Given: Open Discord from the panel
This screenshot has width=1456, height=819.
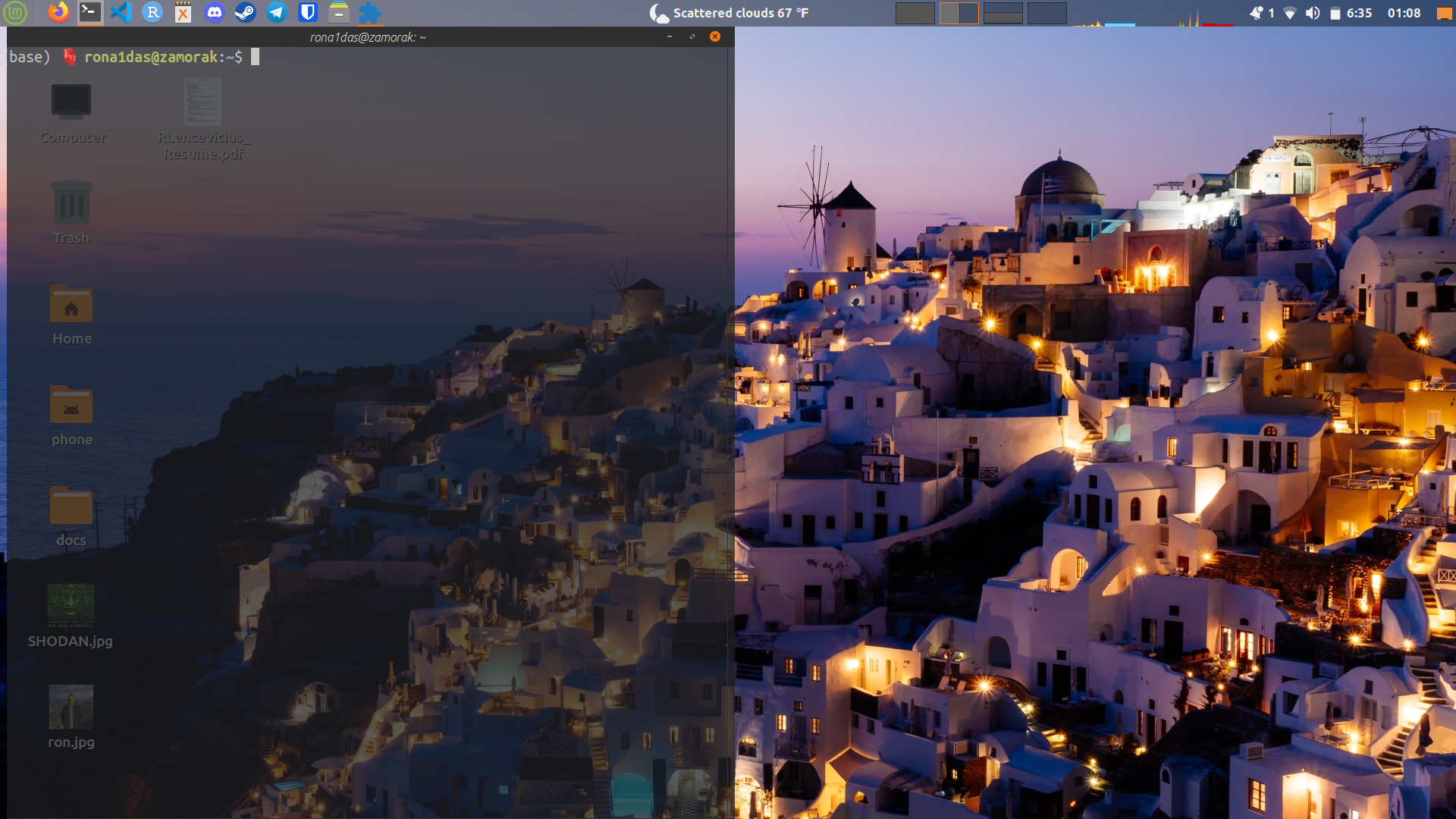Looking at the screenshot, I should pyautogui.click(x=215, y=13).
